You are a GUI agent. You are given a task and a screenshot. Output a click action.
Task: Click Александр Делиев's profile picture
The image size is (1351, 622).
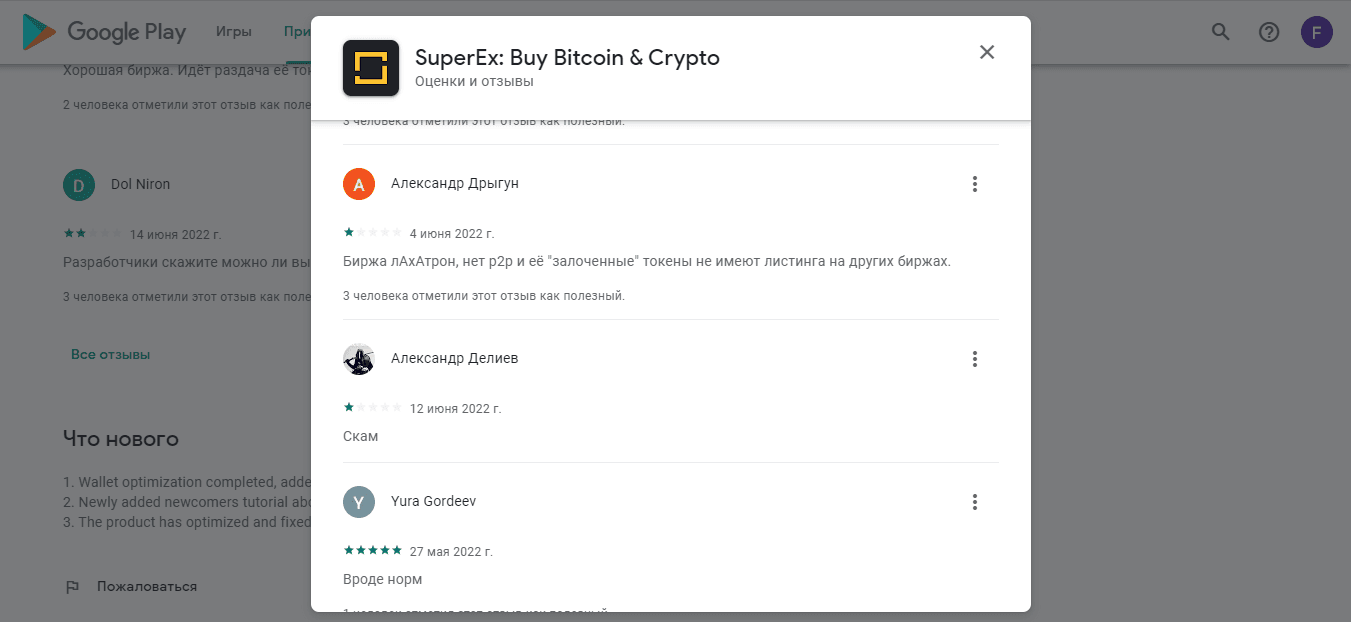359,359
